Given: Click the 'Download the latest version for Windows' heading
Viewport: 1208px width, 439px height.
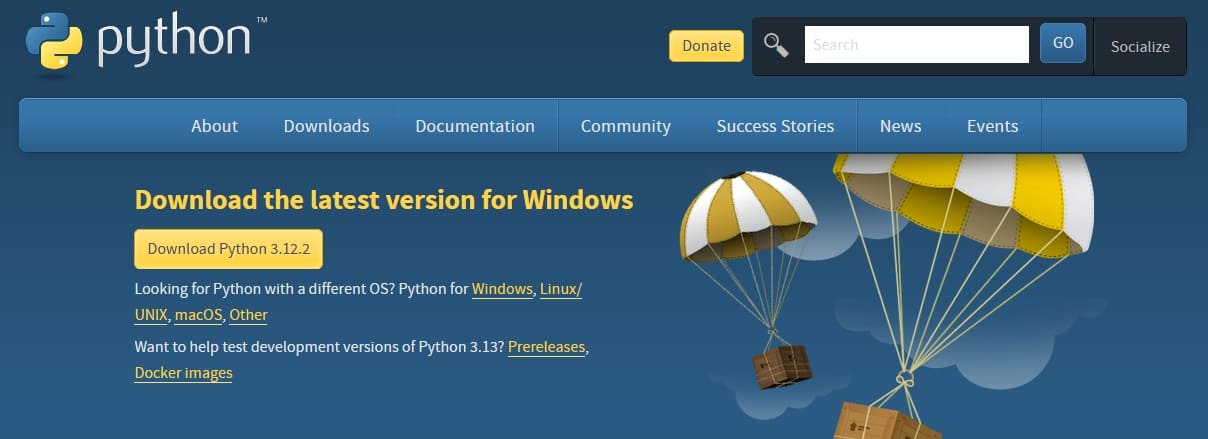Looking at the screenshot, I should click(x=384, y=199).
